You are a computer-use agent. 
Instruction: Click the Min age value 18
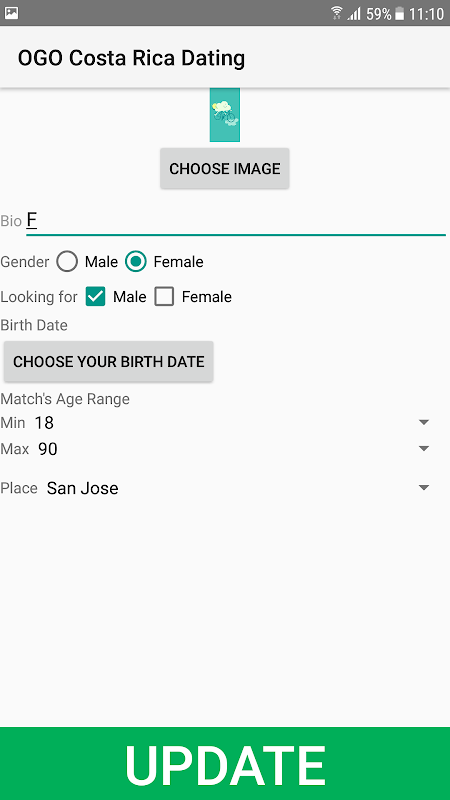coord(44,422)
